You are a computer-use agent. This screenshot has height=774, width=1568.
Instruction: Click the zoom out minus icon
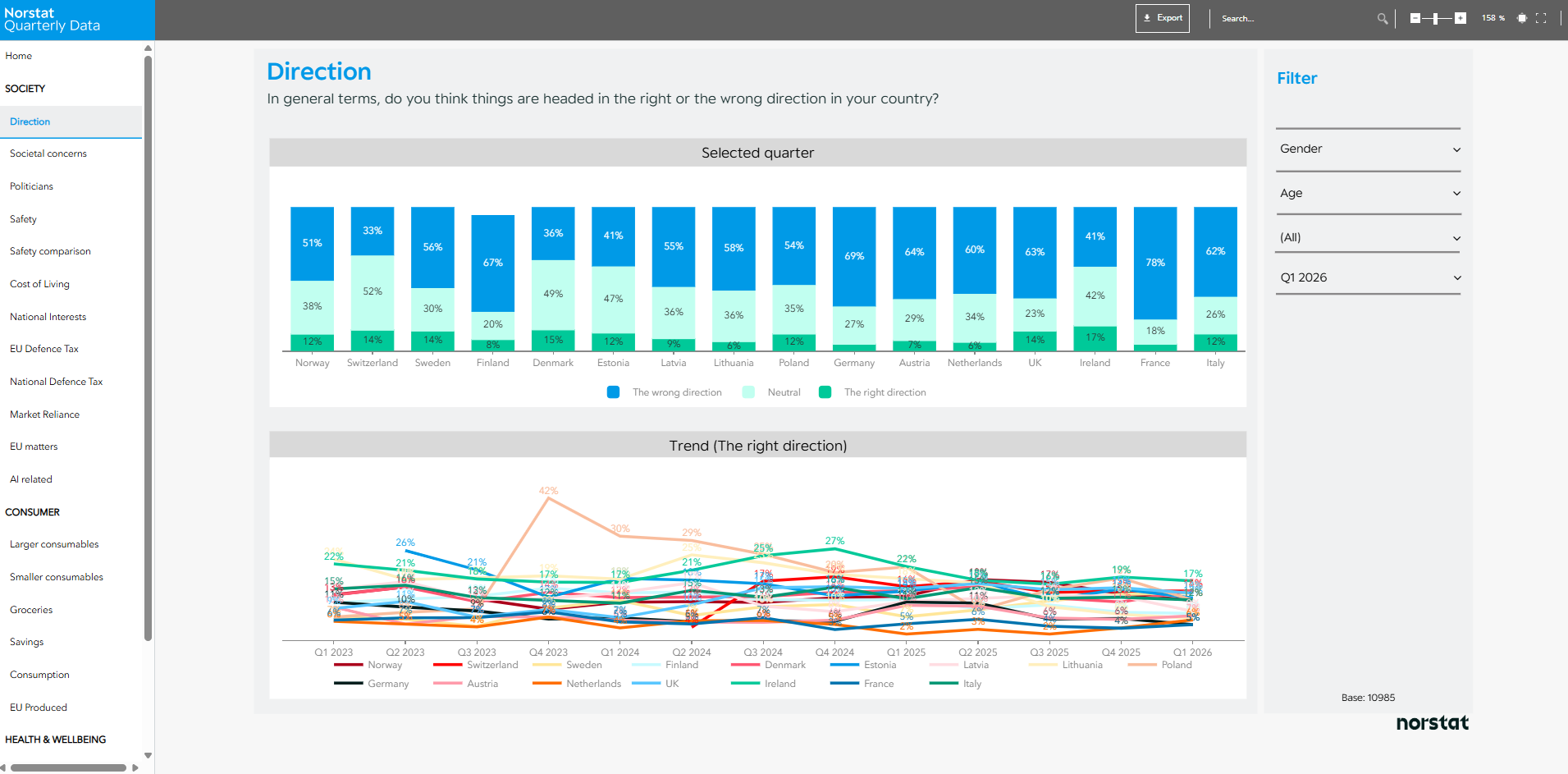1415,18
